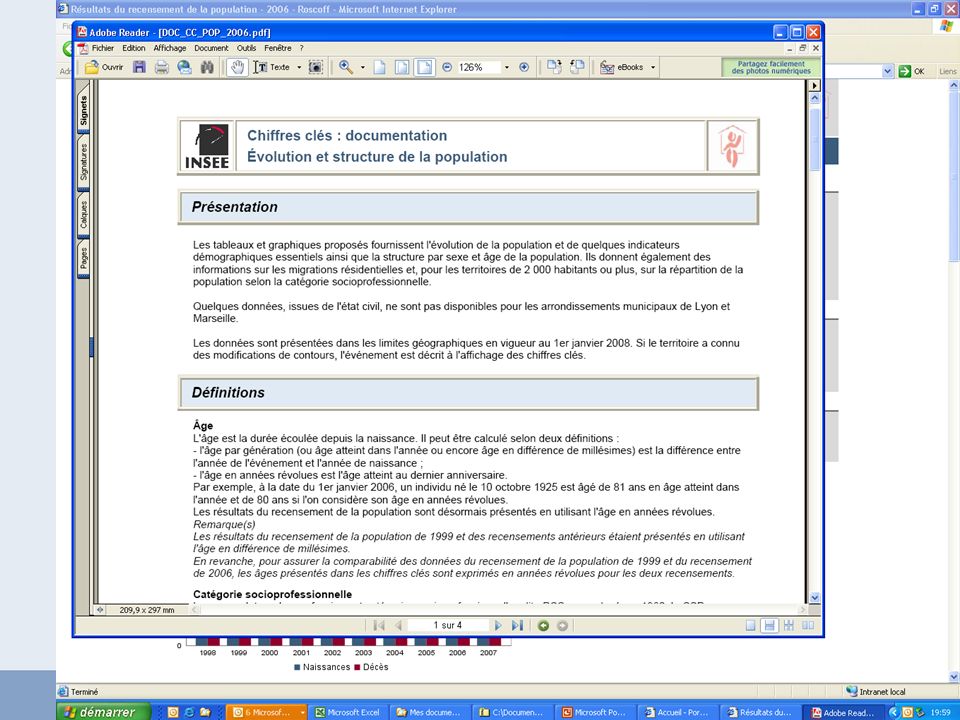
Task: Click the Partagez facilement des photos numériques banner
Action: point(771,67)
